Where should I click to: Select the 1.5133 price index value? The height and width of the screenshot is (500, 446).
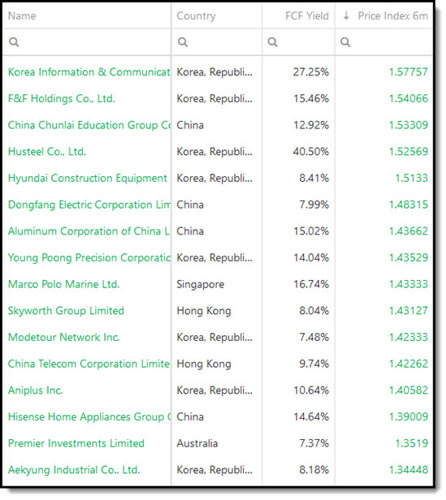412,178
